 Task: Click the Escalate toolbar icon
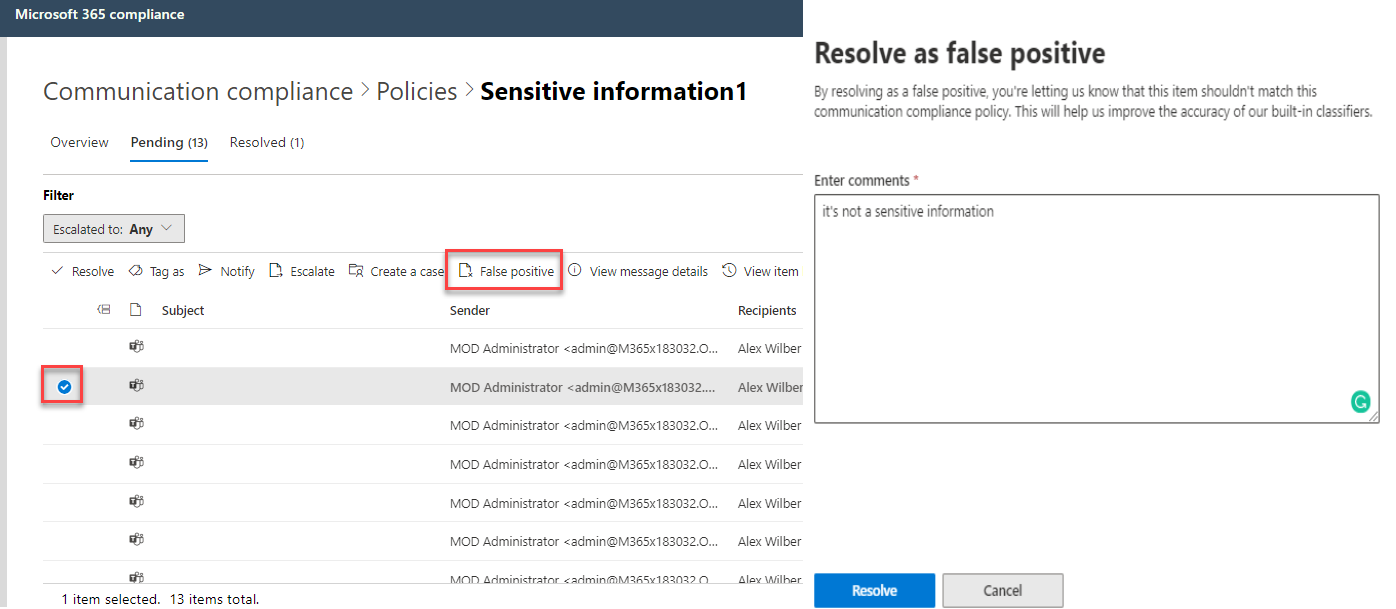pyautogui.click(x=277, y=271)
